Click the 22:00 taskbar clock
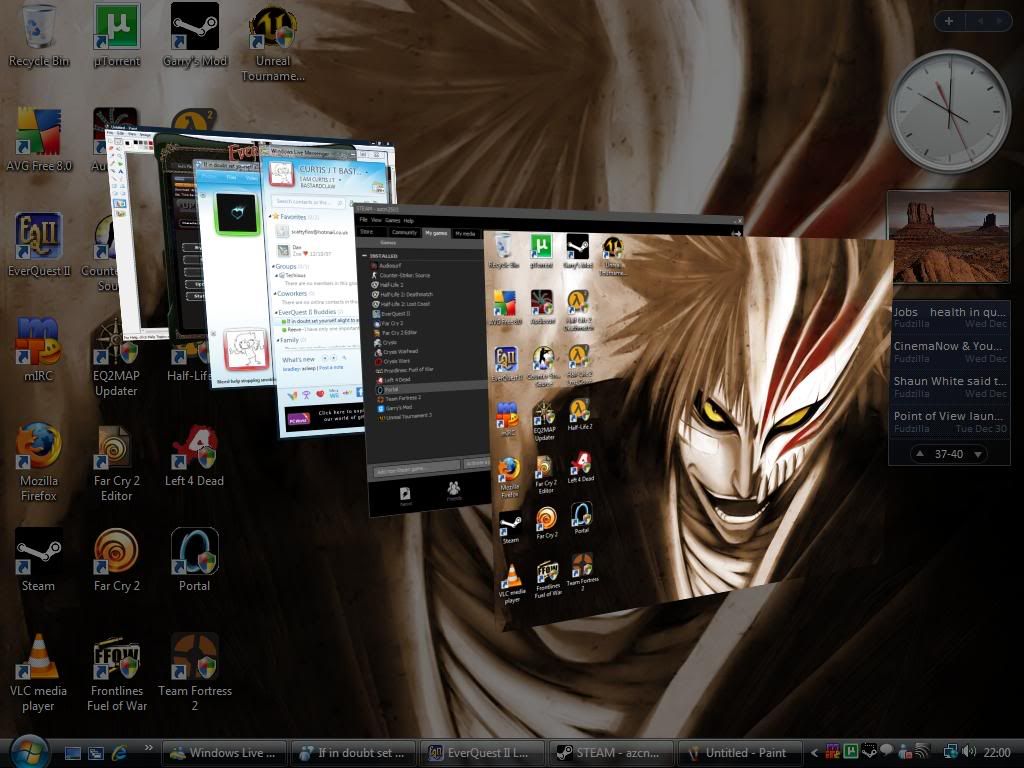The image size is (1024, 768). [997, 753]
